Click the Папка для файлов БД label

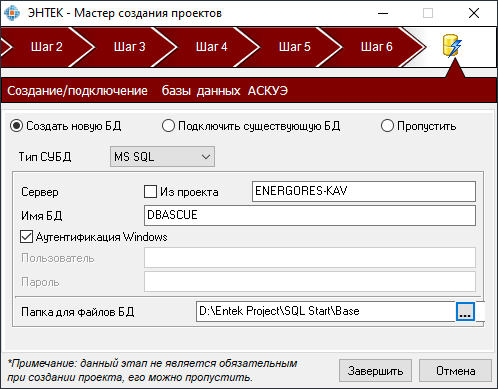click(78, 312)
